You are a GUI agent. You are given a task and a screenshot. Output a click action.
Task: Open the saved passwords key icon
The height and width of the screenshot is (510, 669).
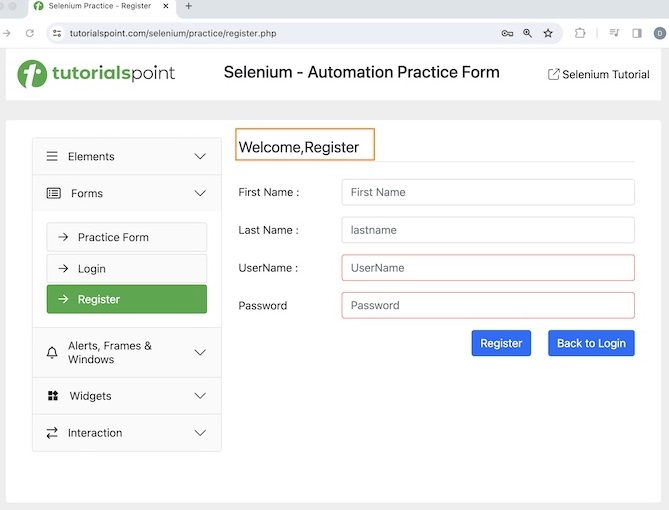[x=507, y=33]
